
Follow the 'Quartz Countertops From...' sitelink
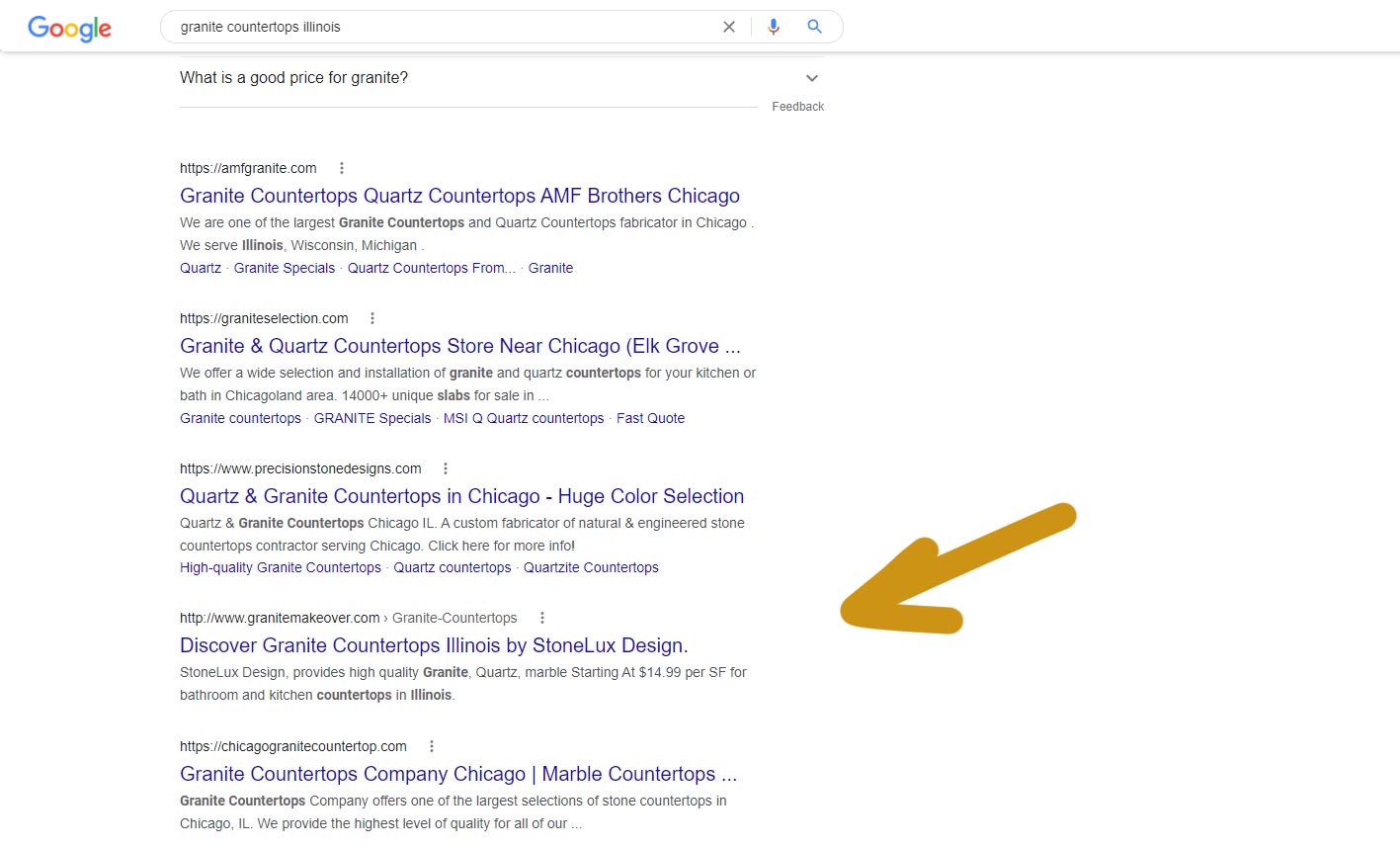tap(432, 268)
